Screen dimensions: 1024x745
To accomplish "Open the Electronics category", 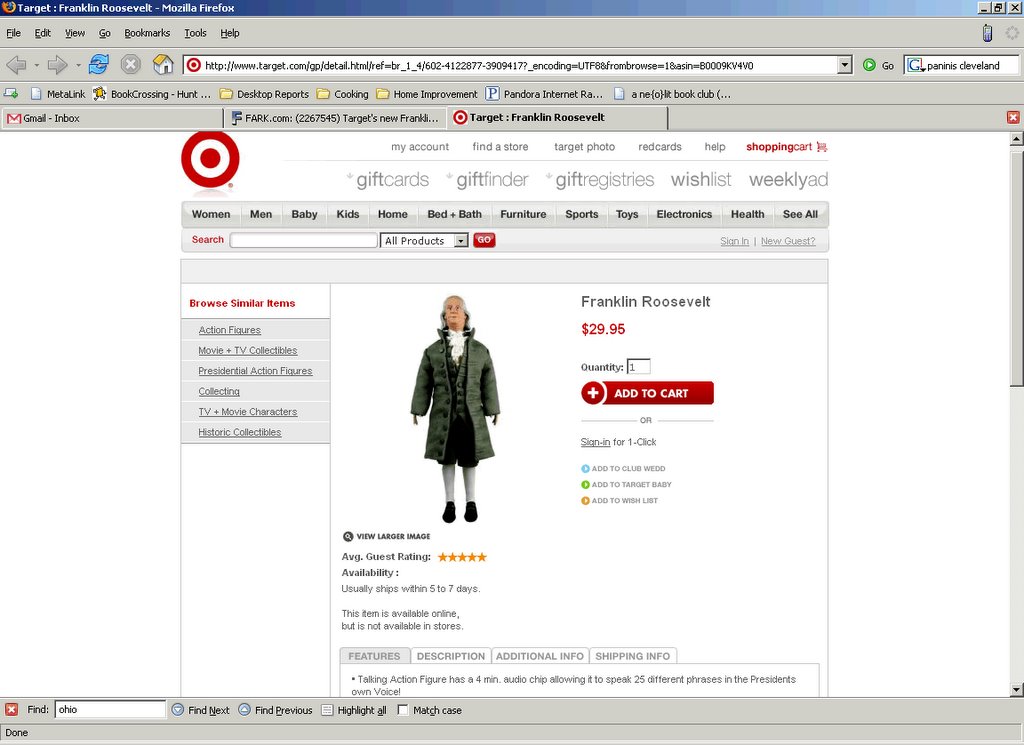I will [x=684, y=214].
